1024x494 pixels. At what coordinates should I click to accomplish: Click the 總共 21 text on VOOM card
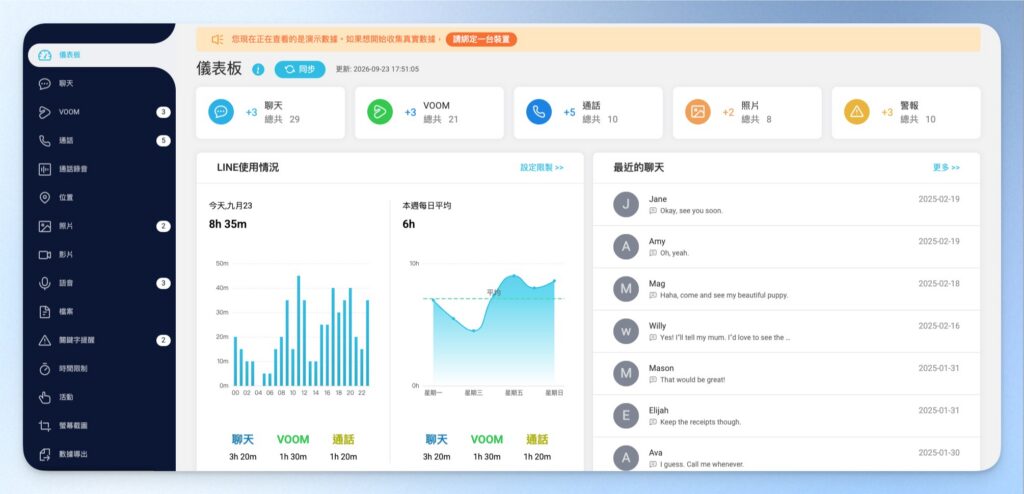pyautogui.click(x=441, y=120)
